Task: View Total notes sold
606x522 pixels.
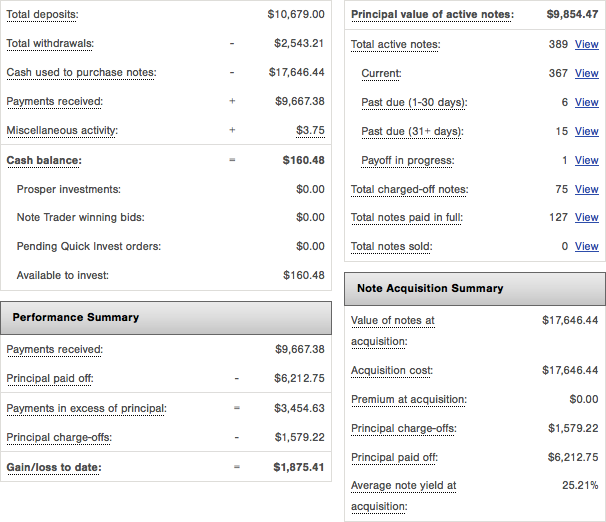Action: 586,247
